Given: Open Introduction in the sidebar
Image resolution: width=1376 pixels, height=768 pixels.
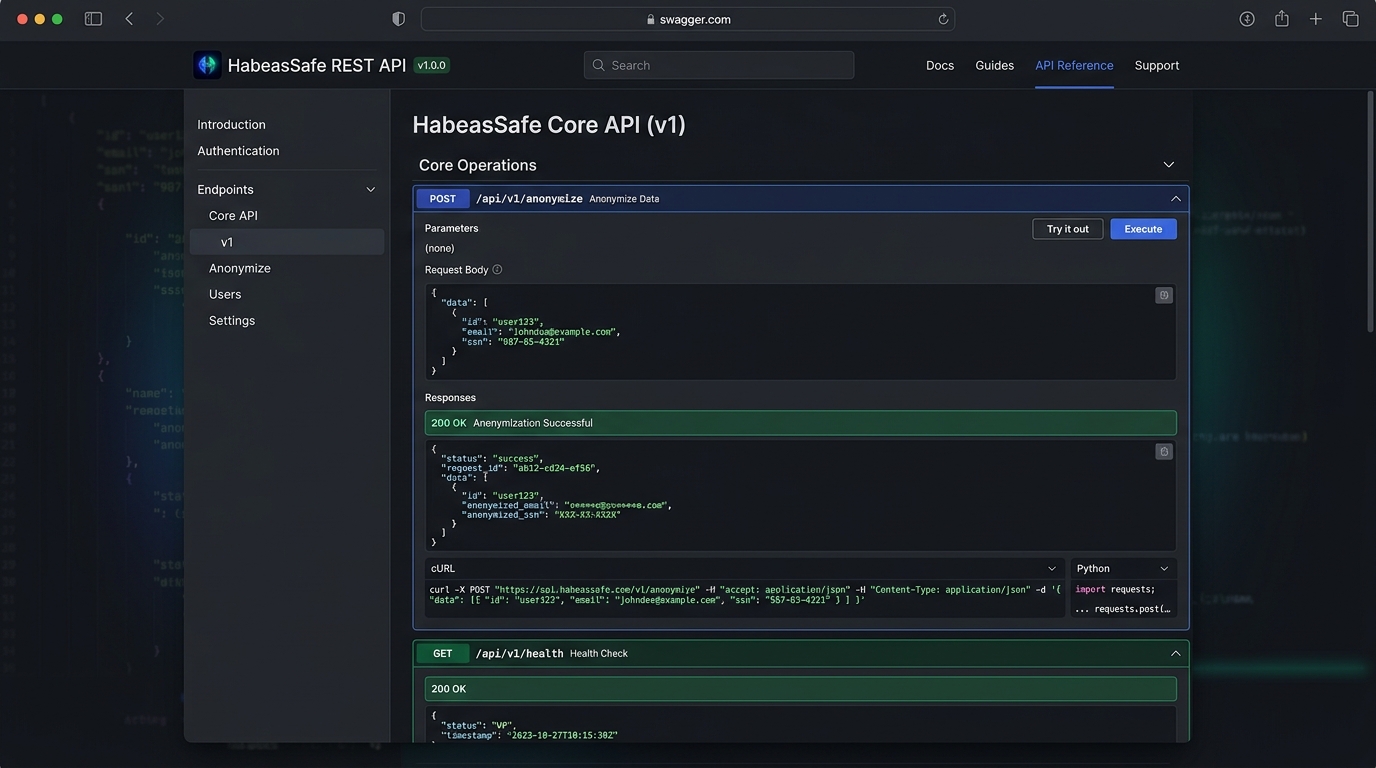Looking at the screenshot, I should 231,125.
